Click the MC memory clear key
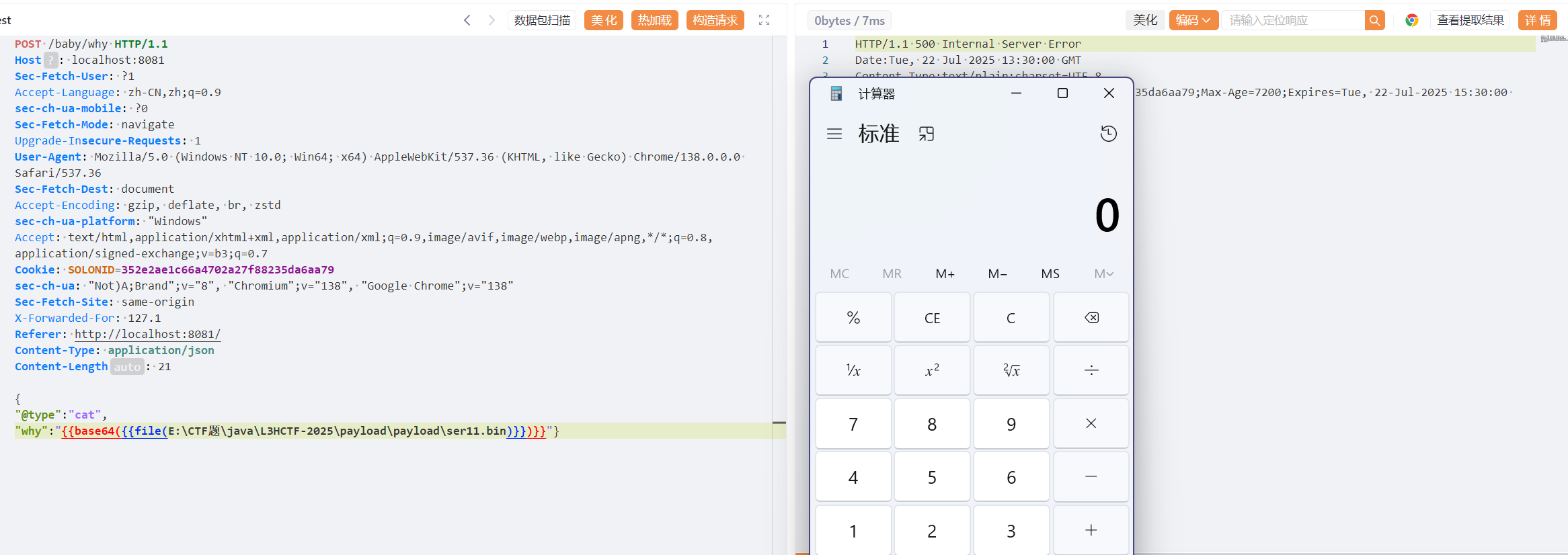 coord(840,273)
